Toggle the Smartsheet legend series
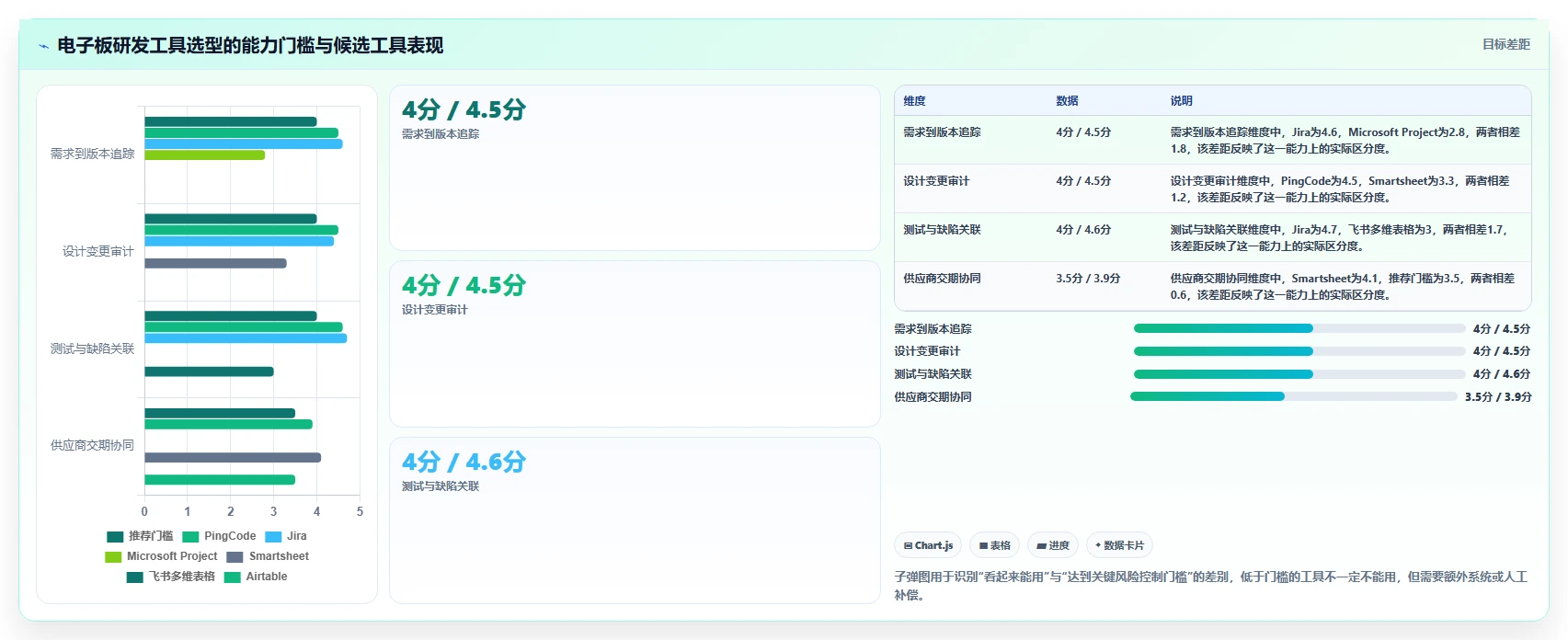Viewport: 1568px width, 640px height. (x=268, y=556)
